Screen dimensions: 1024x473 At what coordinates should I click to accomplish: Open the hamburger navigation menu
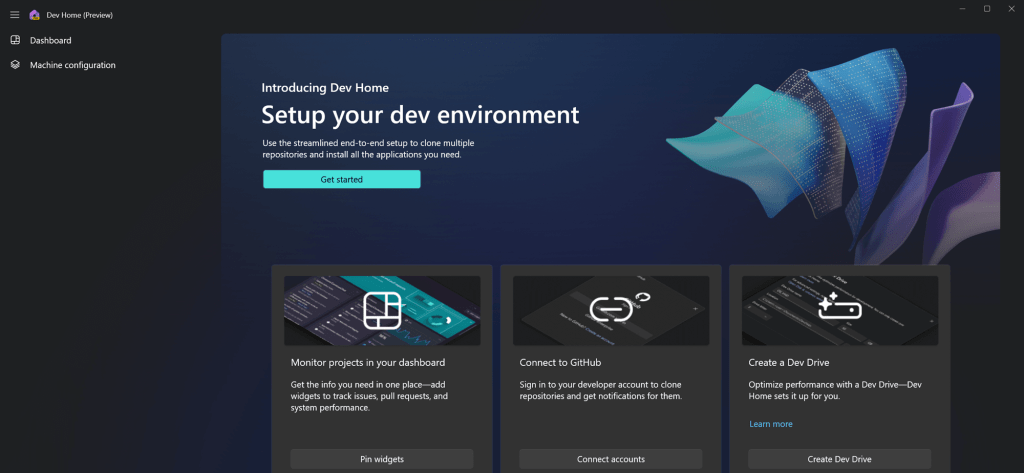[x=14, y=14]
